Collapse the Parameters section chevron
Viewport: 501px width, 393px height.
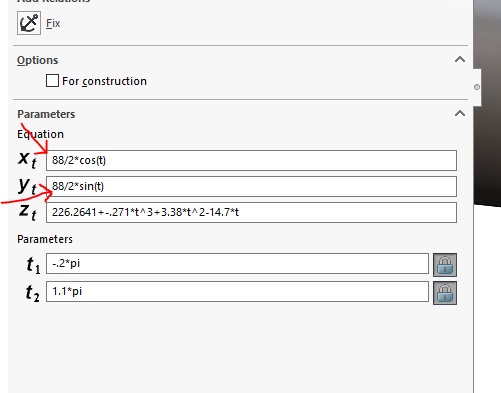(460, 114)
